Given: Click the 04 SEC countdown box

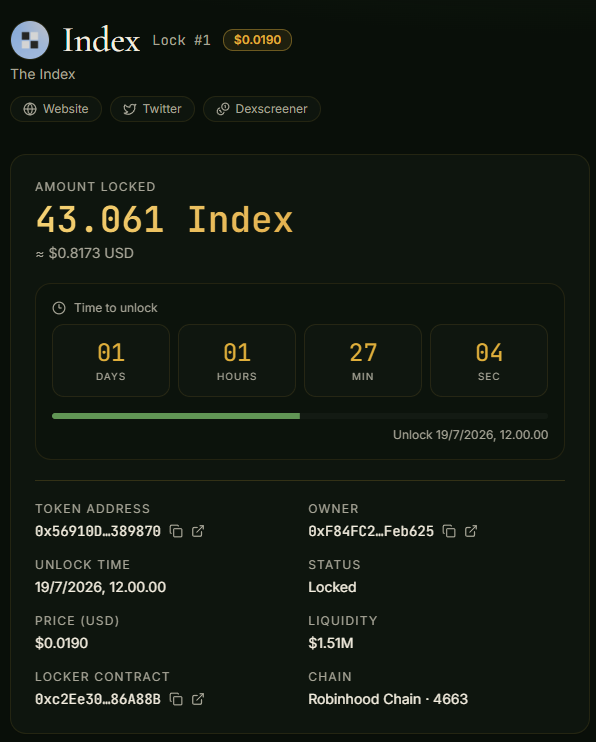Looking at the screenshot, I should tap(489, 361).
